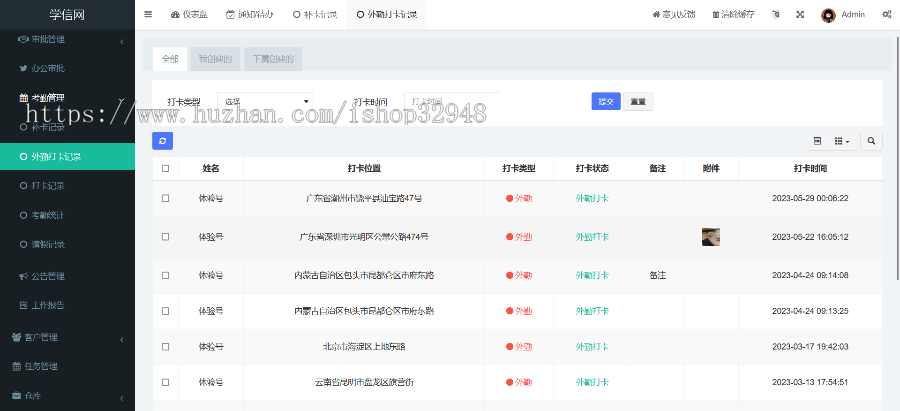Click the circle icon beside 考勤统计

point(24,216)
